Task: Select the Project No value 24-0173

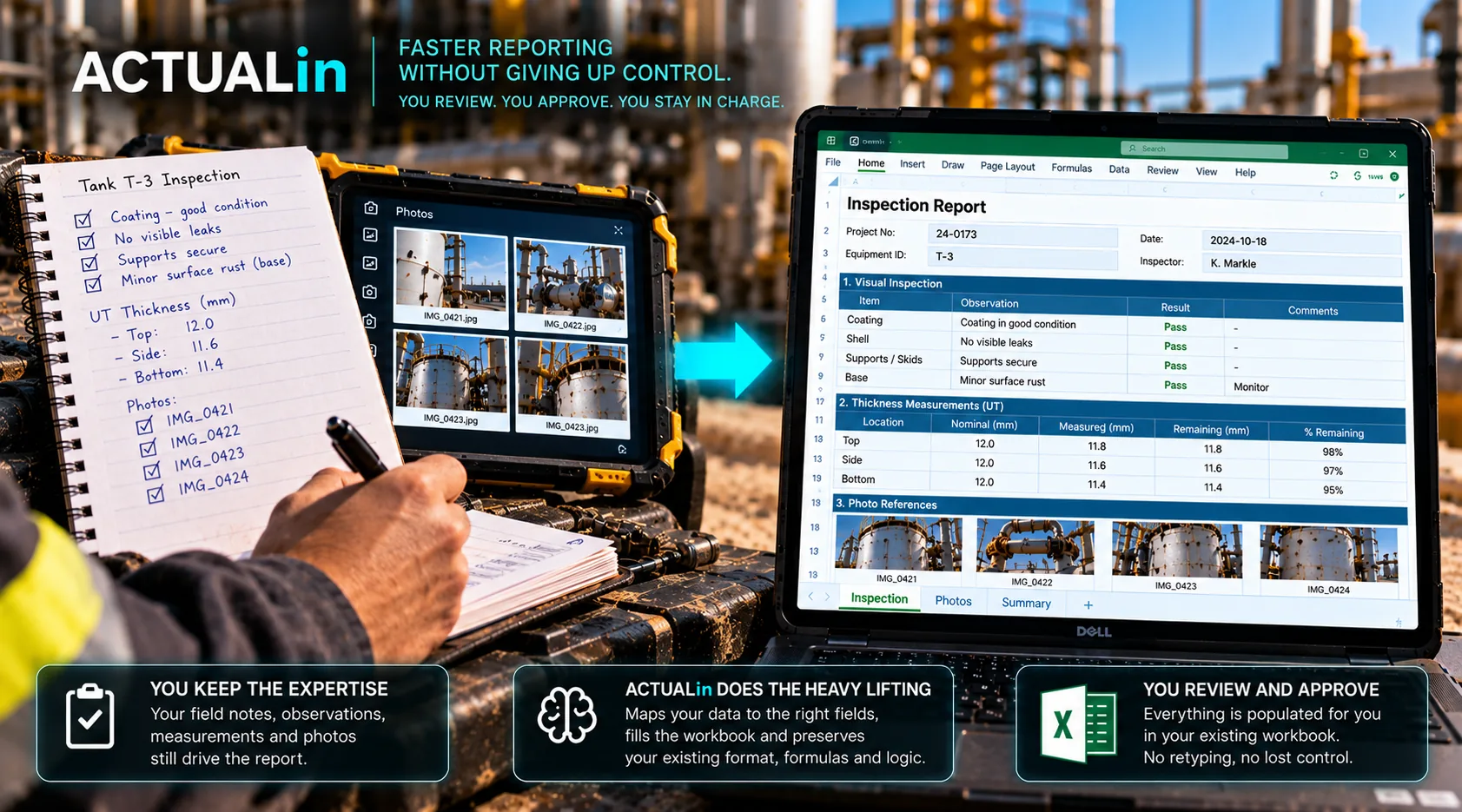Action: tap(1022, 234)
